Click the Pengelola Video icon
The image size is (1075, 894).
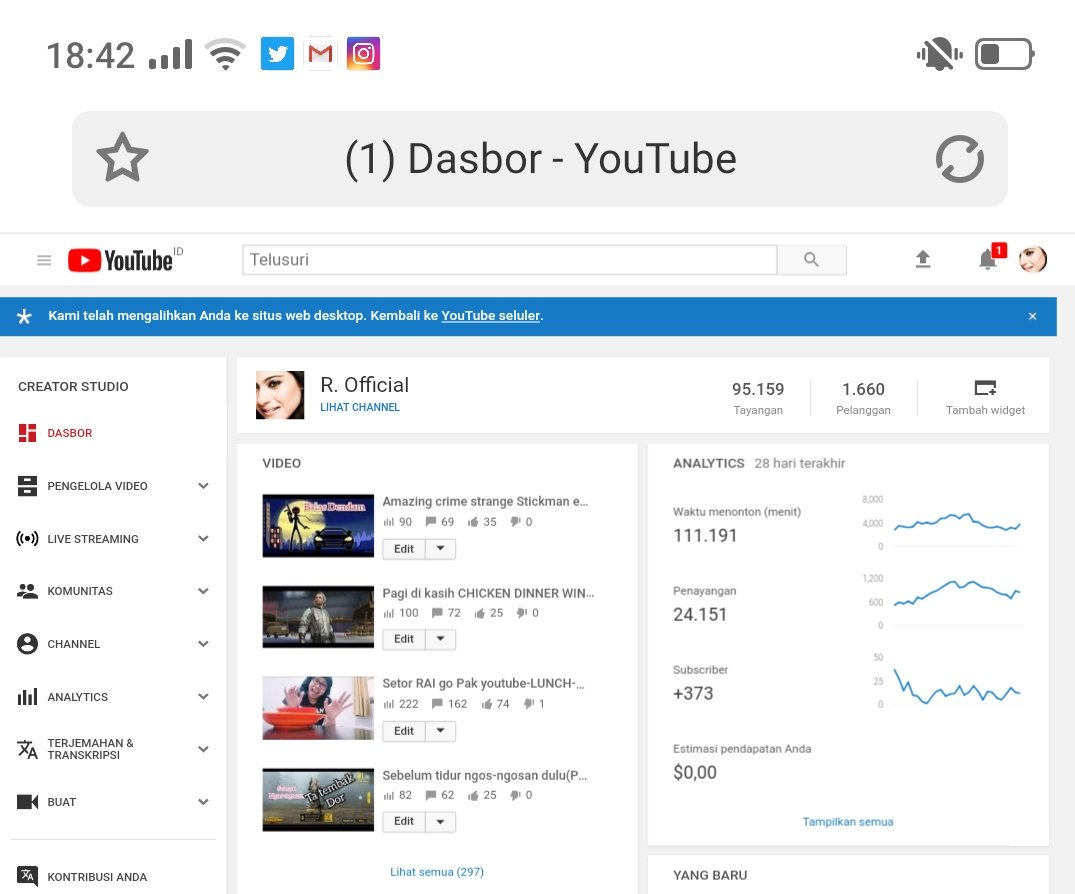(27, 486)
